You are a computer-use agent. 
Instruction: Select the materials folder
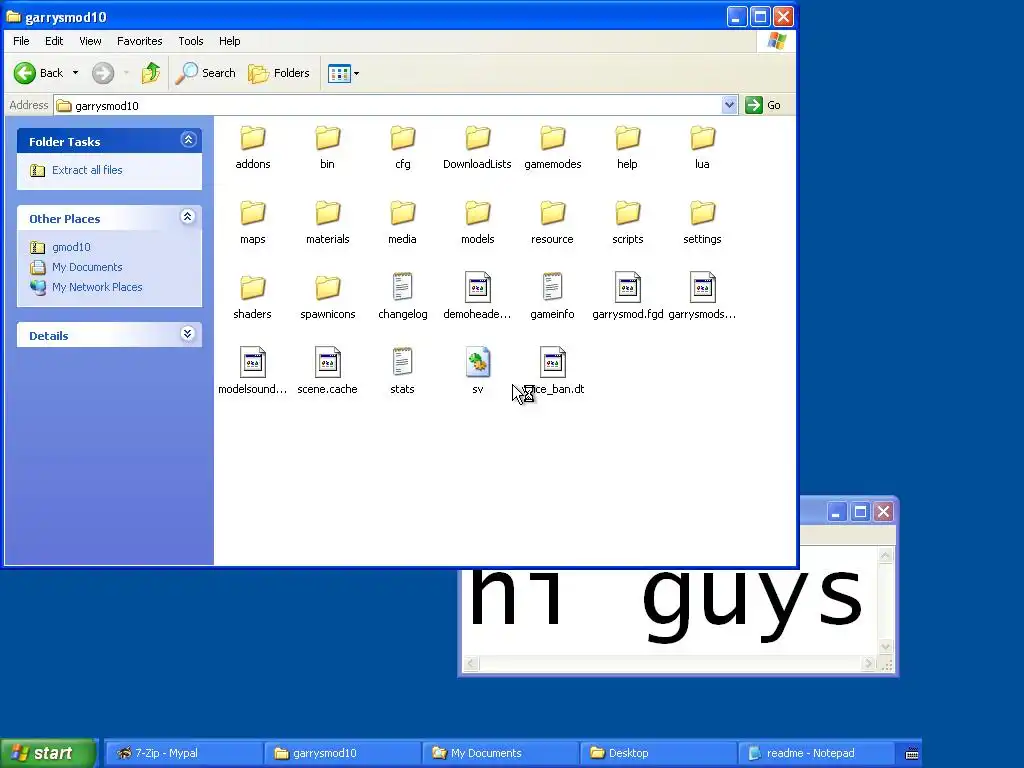point(327,223)
